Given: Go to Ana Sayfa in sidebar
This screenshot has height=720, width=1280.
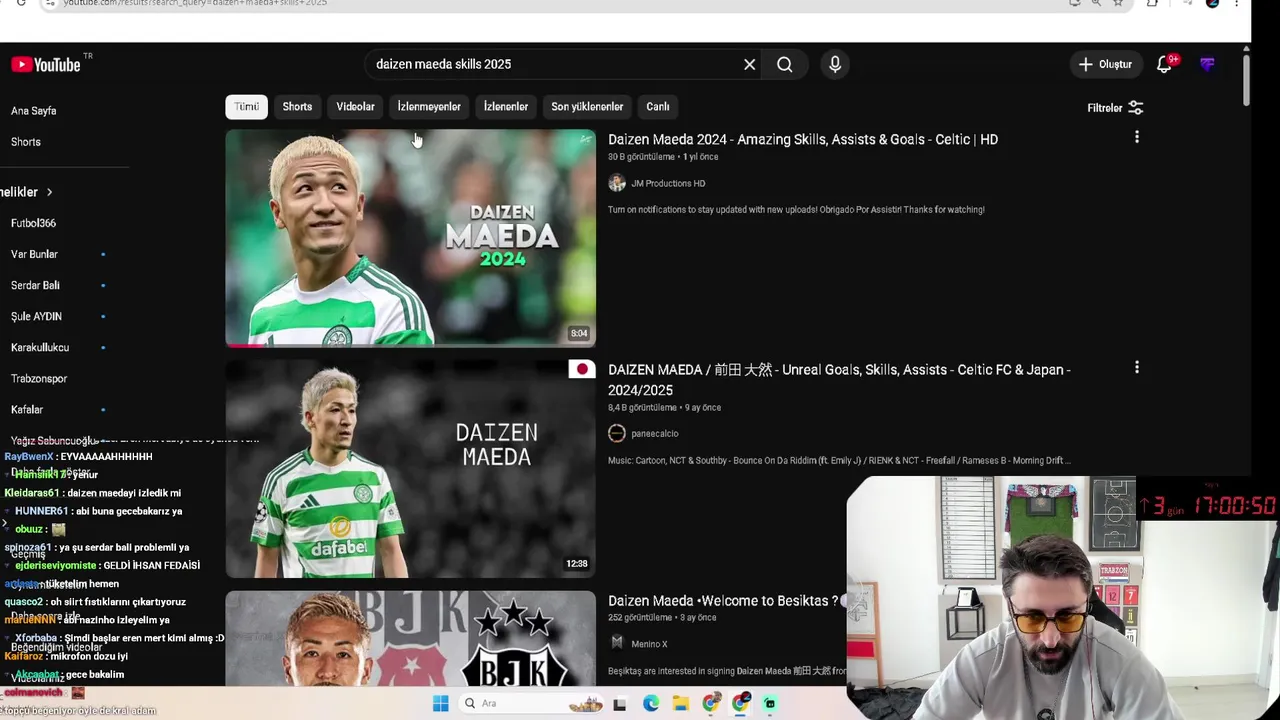Looking at the screenshot, I should coord(34,111).
